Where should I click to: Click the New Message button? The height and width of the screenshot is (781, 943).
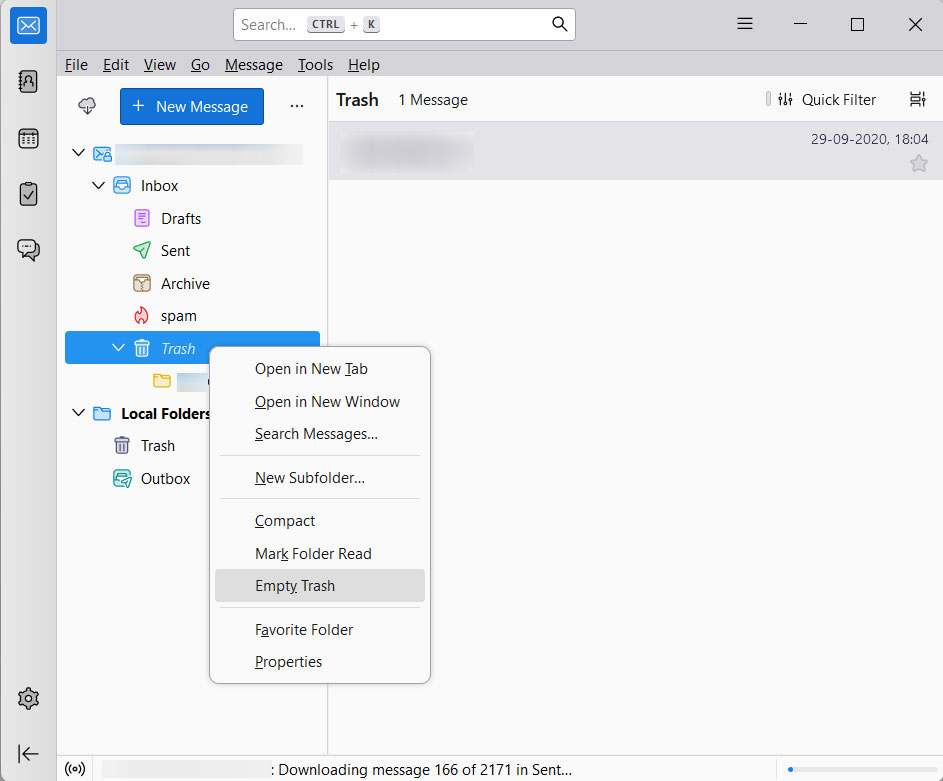click(x=192, y=106)
